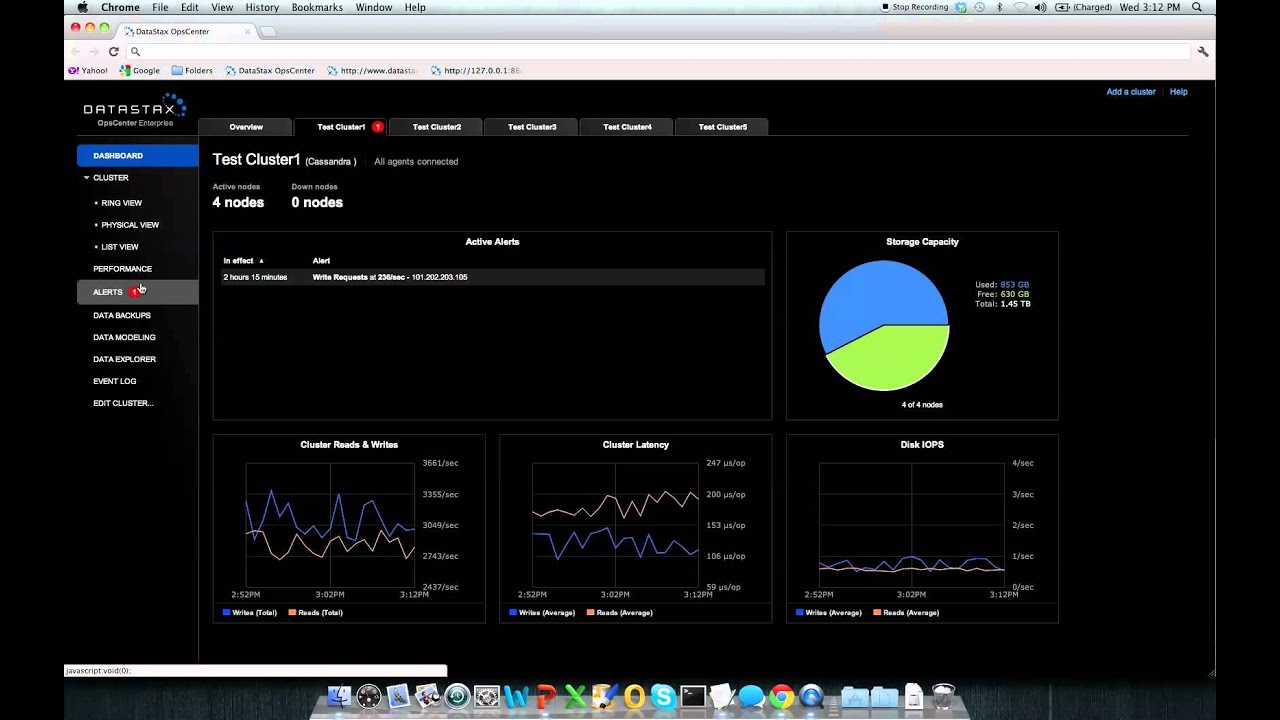Open Spotlight search magnifier icon

[x=1197, y=7]
